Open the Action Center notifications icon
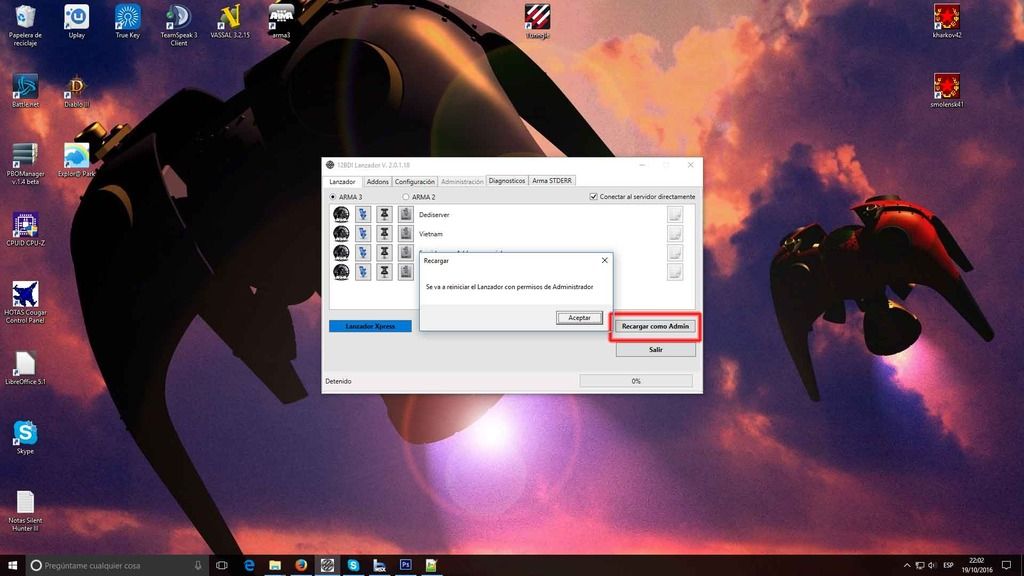The image size is (1024, 576). 1006,566
